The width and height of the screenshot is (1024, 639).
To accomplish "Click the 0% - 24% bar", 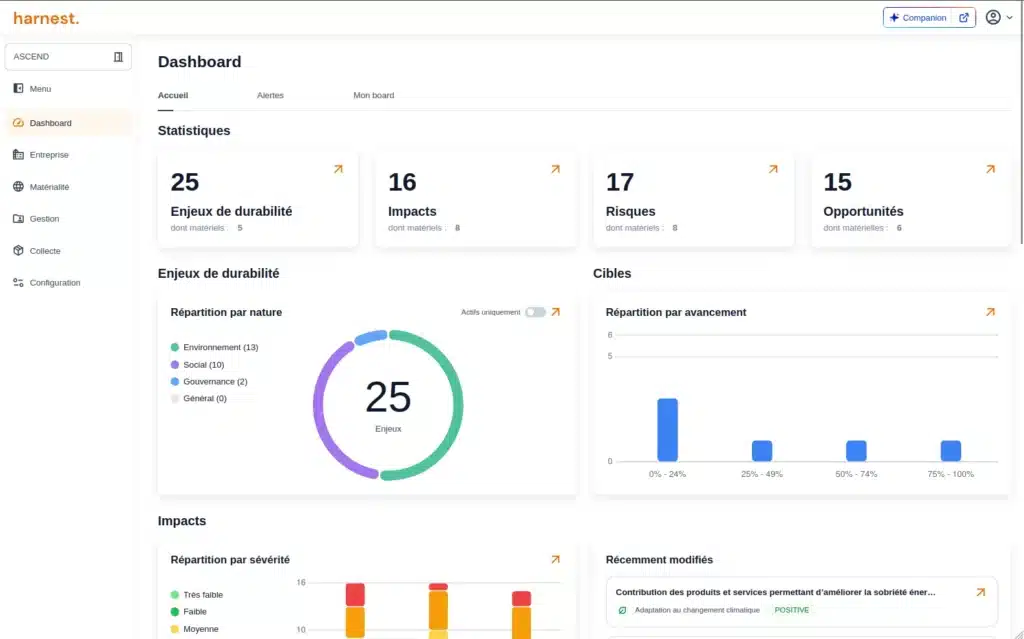I will coord(667,430).
